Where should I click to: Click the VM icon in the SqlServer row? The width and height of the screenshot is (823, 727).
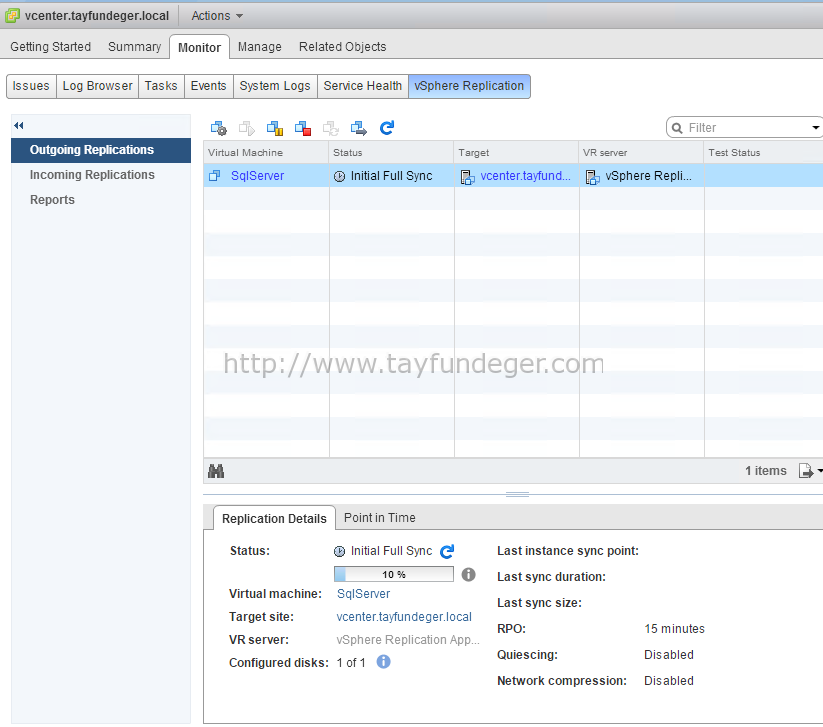tap(214, 176)
